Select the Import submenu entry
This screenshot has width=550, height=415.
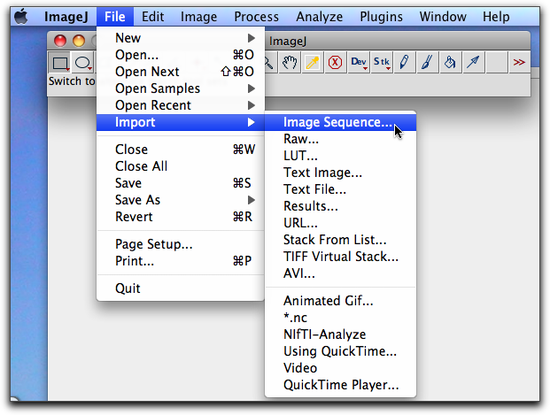(x=181, y=122)
